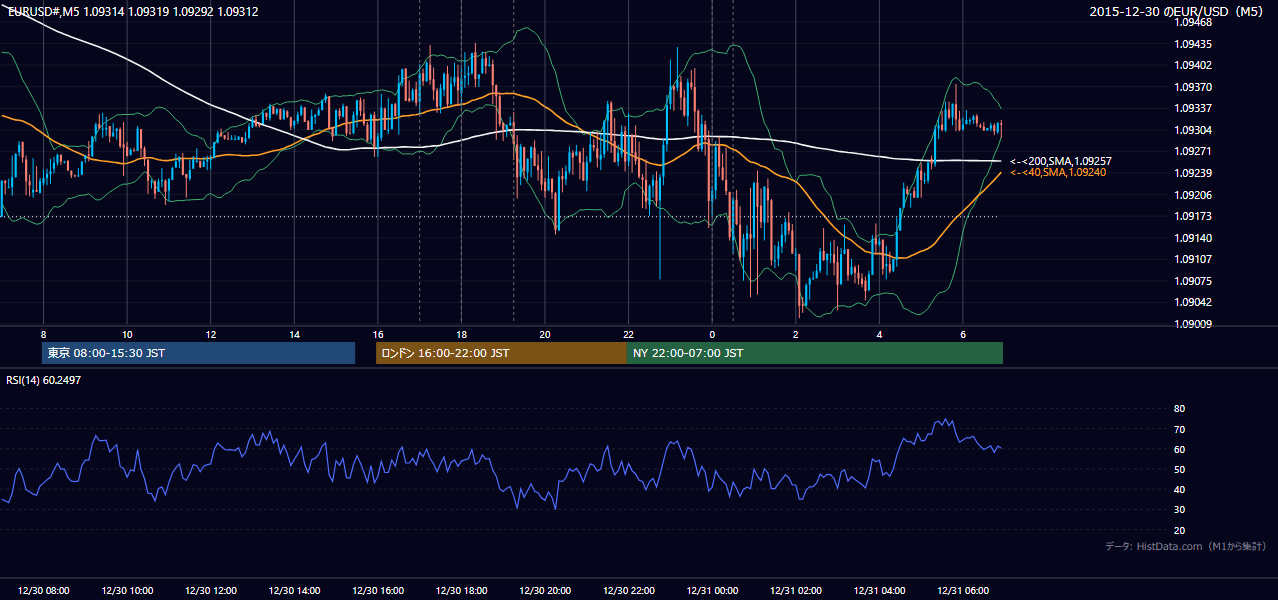Click price axis value 1.09206

click(x=1191, y=195)
